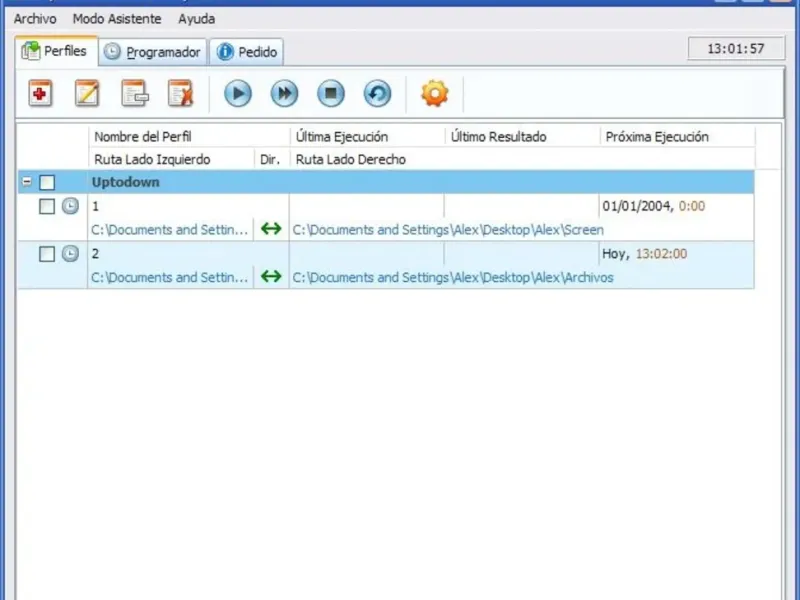
Task: Click the Dir. column header
Action: click(271, 159)
